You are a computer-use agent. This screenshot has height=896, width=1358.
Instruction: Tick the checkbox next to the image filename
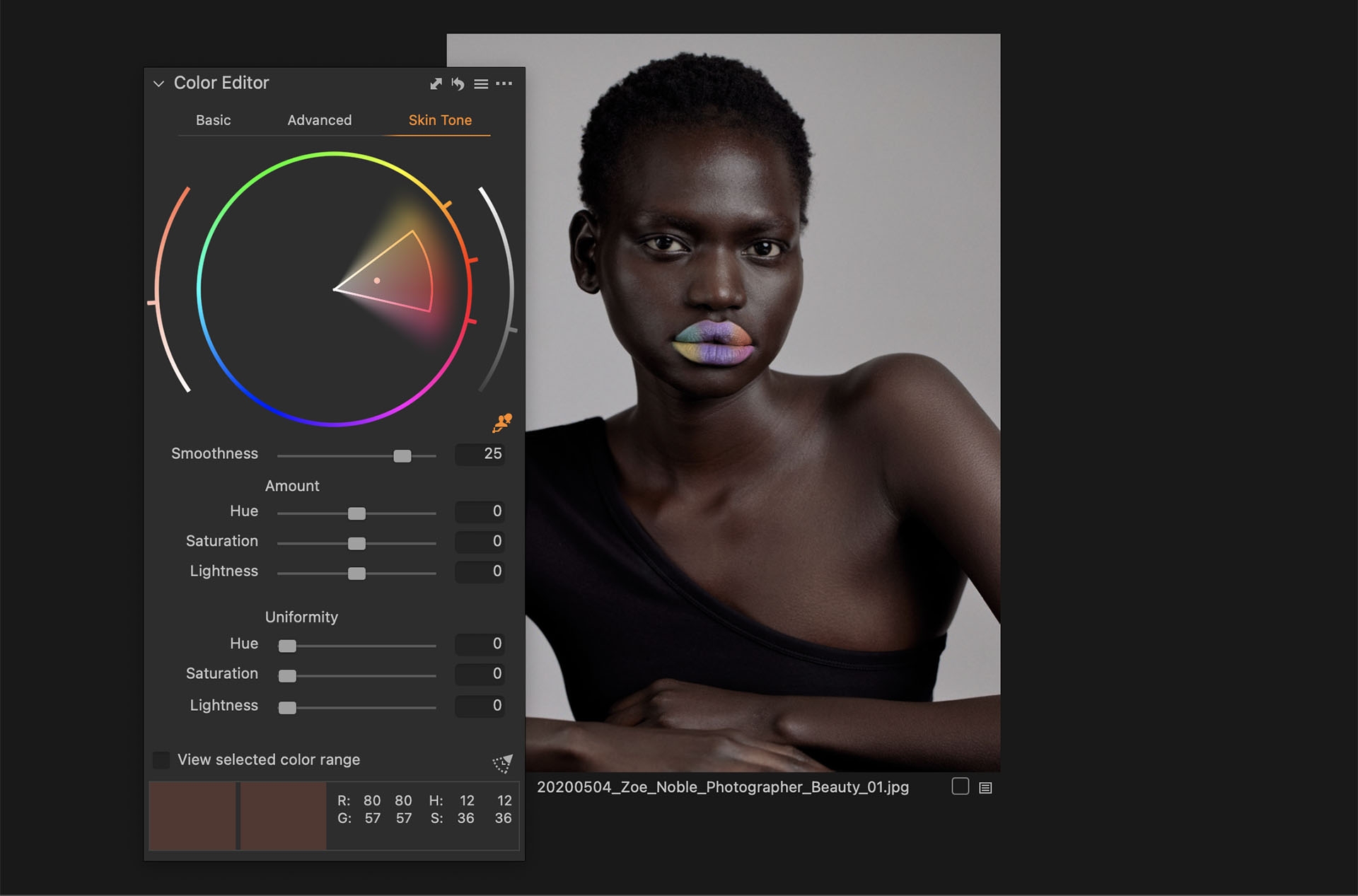(960, 786)
